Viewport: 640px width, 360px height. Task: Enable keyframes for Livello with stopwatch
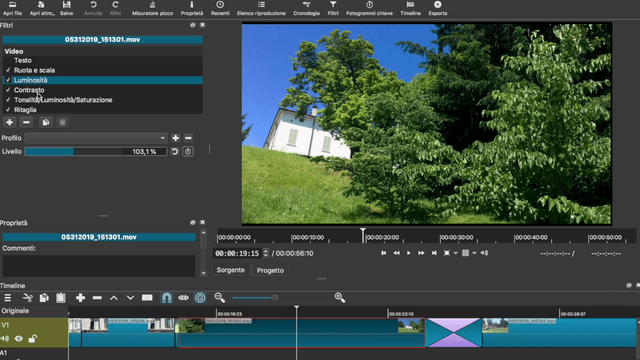(188, 151)
